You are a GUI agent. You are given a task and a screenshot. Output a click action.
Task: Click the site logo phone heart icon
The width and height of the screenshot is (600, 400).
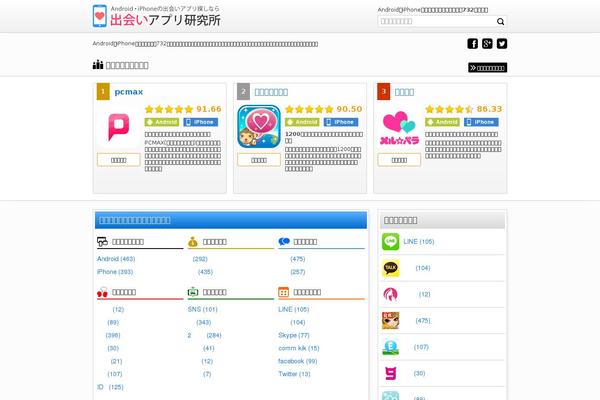pos(99,16)
